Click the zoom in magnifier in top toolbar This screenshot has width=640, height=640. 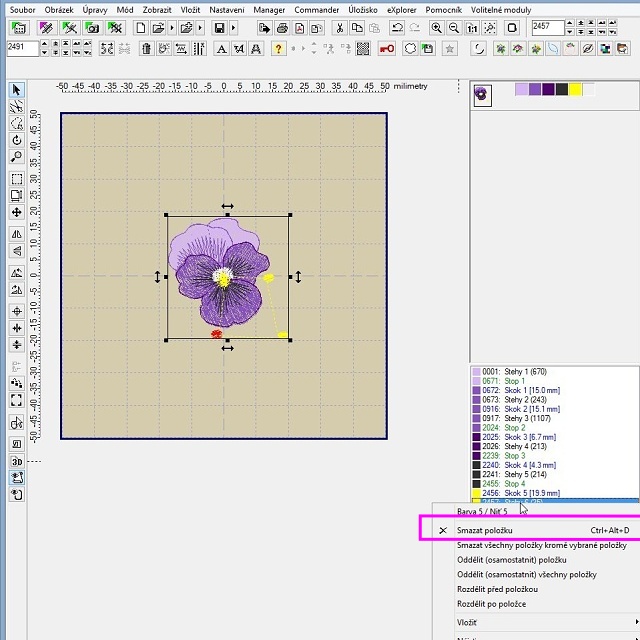[436, 28]
